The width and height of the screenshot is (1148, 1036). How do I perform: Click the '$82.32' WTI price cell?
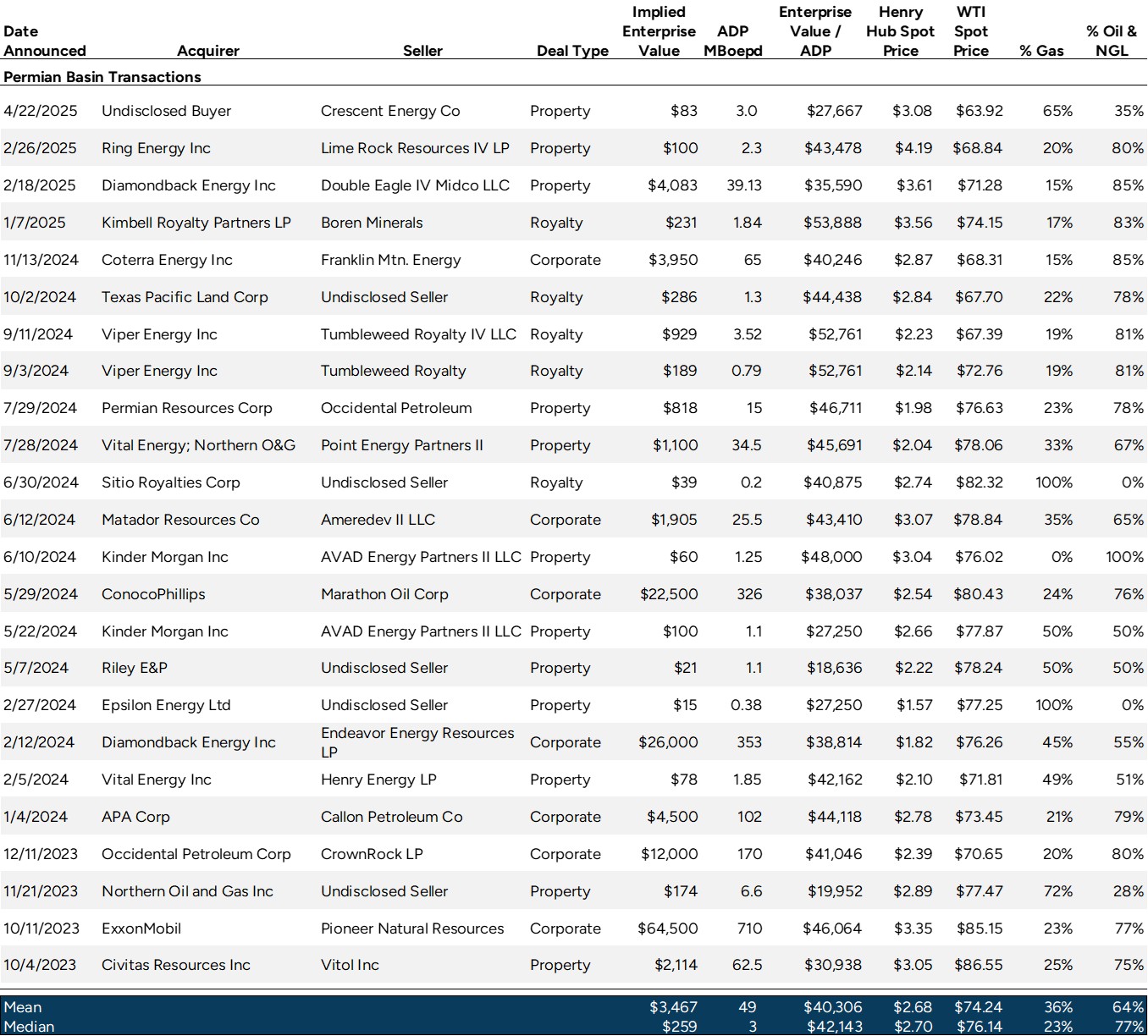pos(979,482)
